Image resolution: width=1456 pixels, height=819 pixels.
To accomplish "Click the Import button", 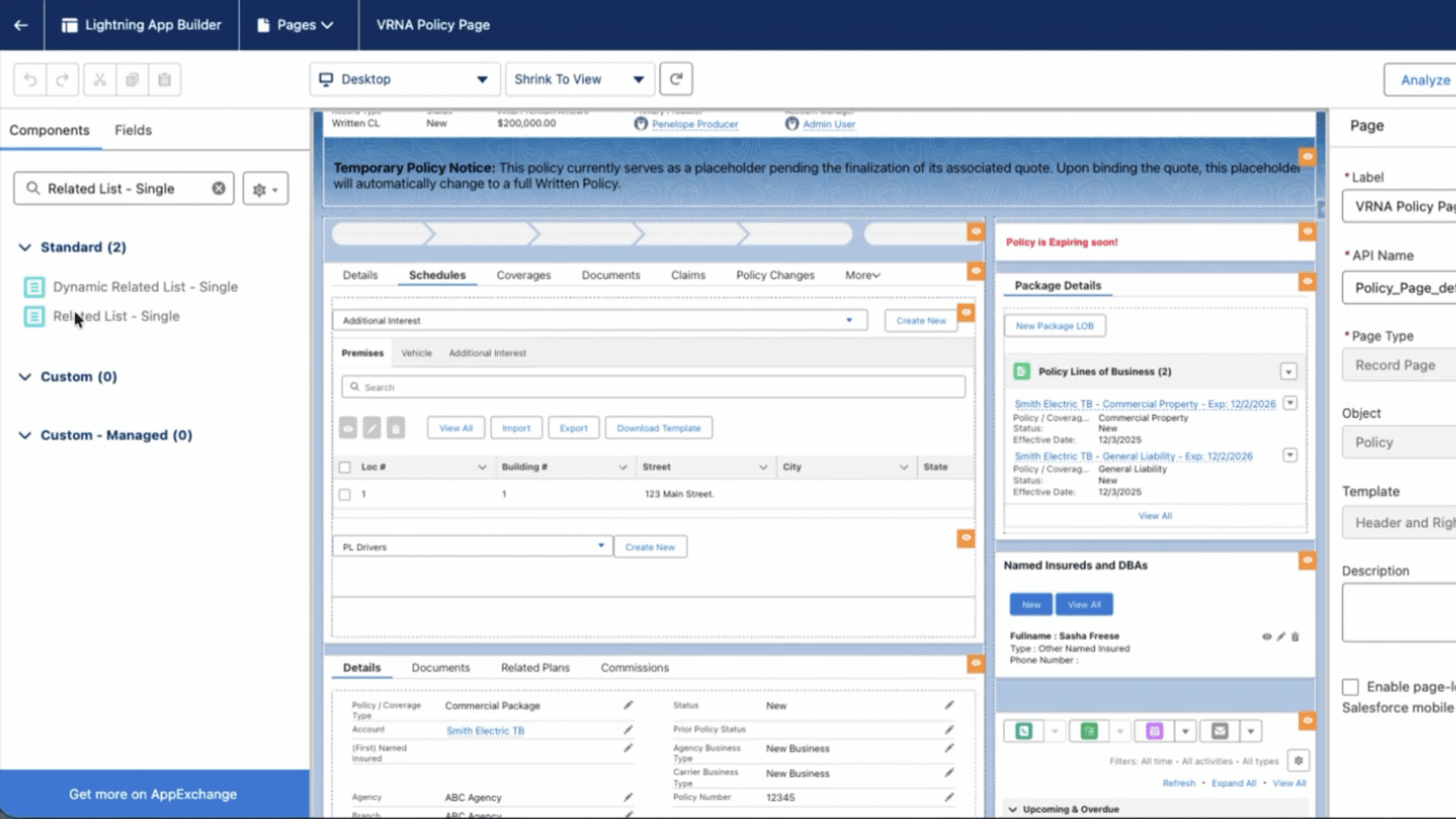I will tap(516, 428).
